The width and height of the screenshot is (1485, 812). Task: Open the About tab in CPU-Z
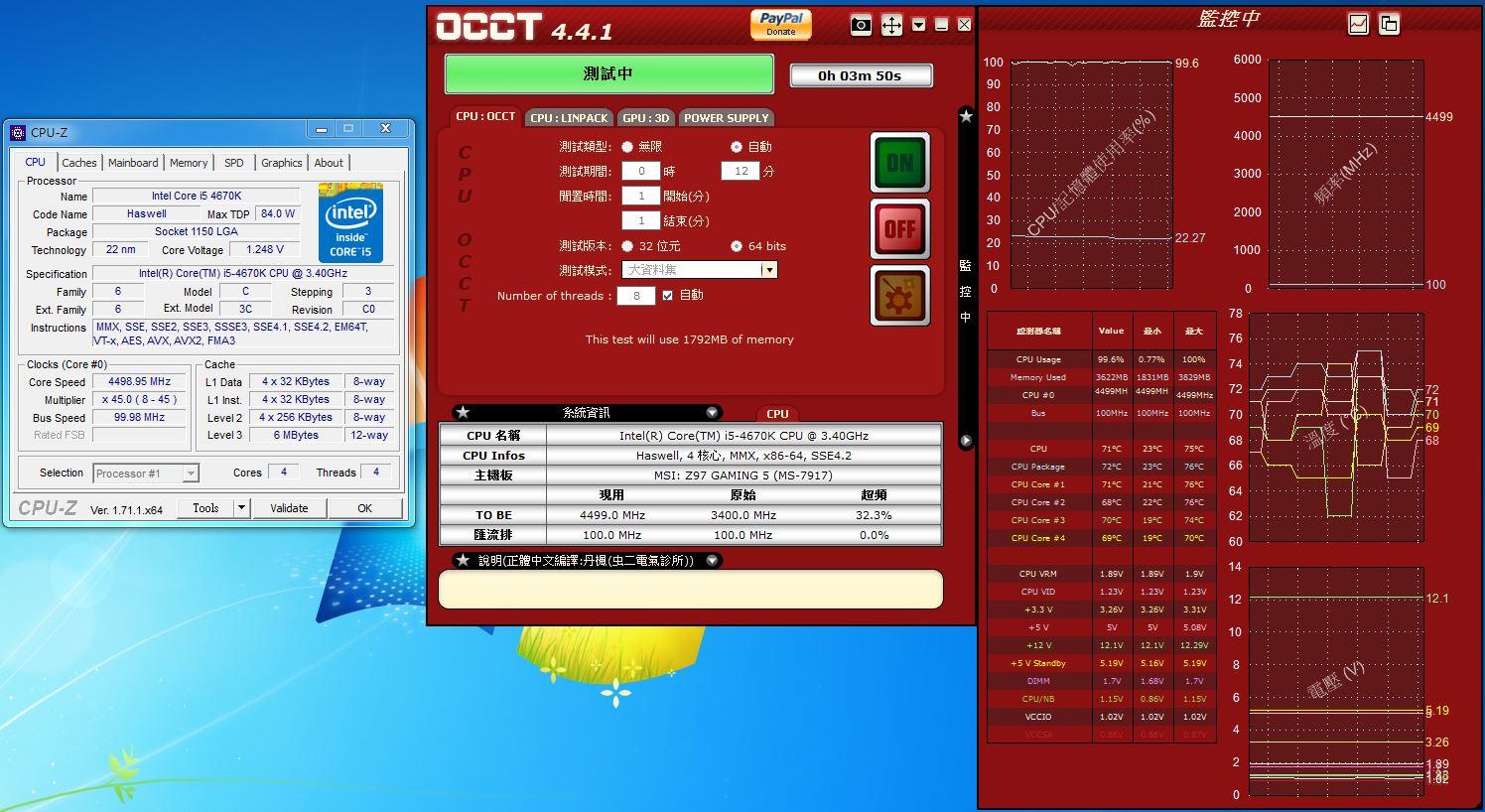pyautogui.click(x=329, y=163)
